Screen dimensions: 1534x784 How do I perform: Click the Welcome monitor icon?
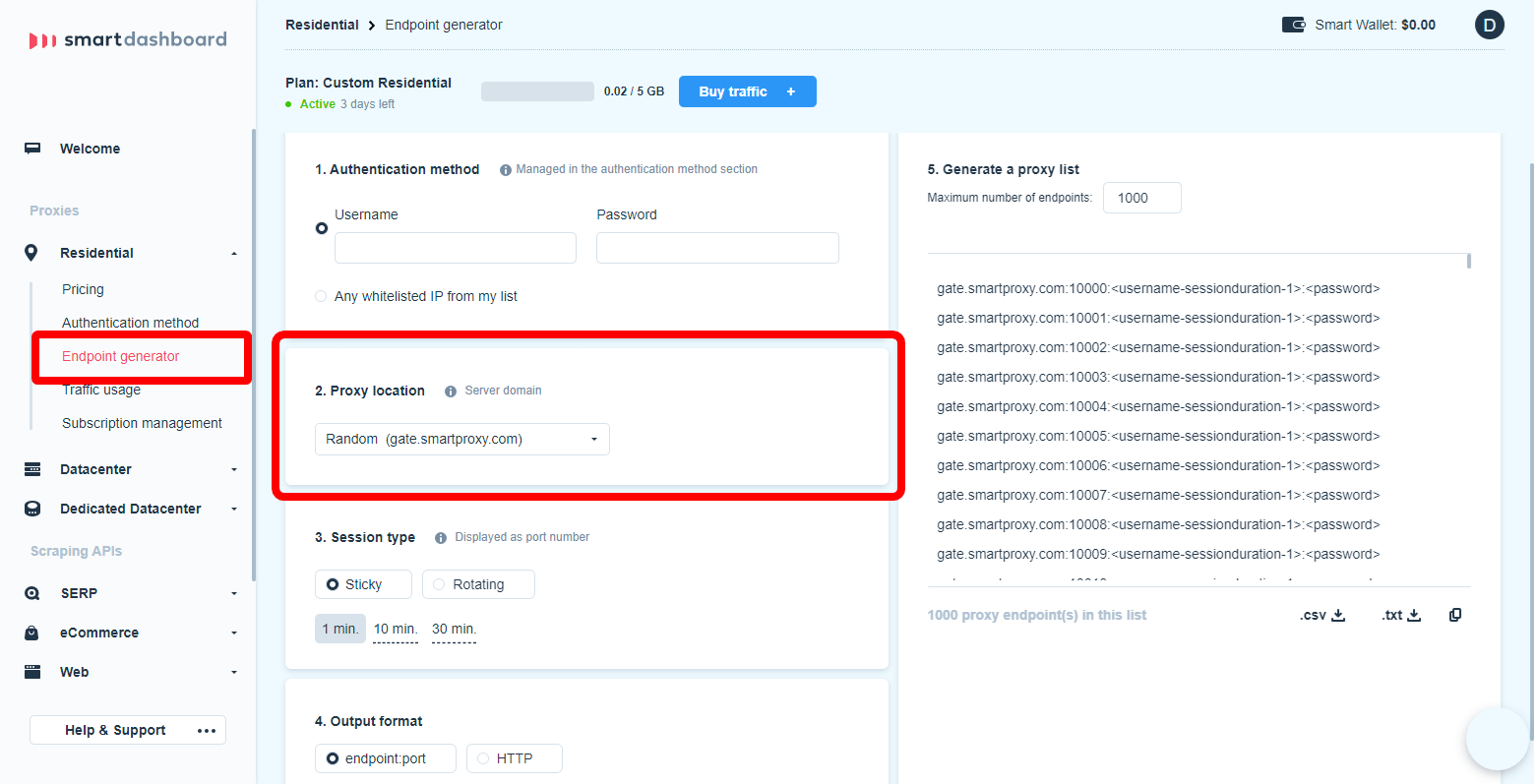click(x=32, y=149)
